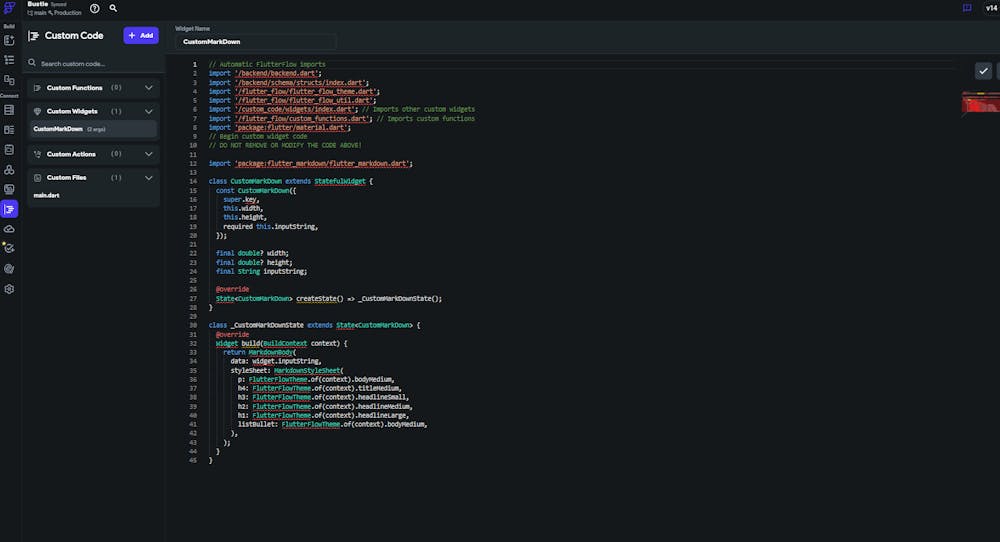The height and width of the screenshot is (542, 1000).
Task: Open the help question mark icon
Action: 95,8
